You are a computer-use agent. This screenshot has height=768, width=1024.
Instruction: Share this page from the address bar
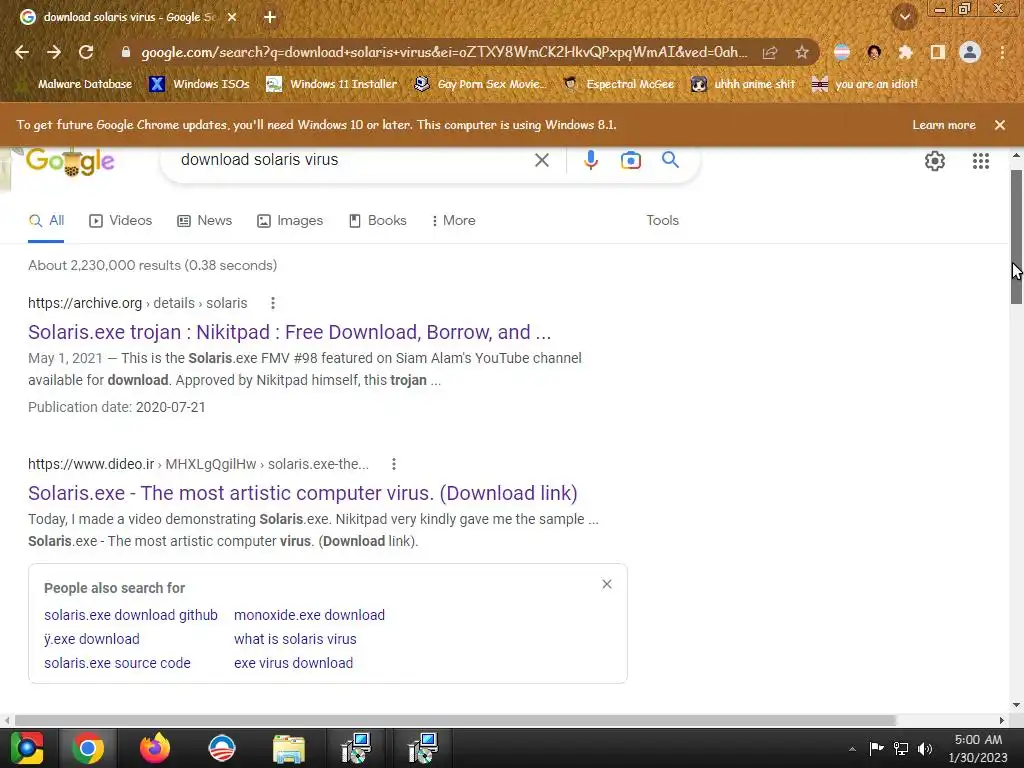(770, 52)
